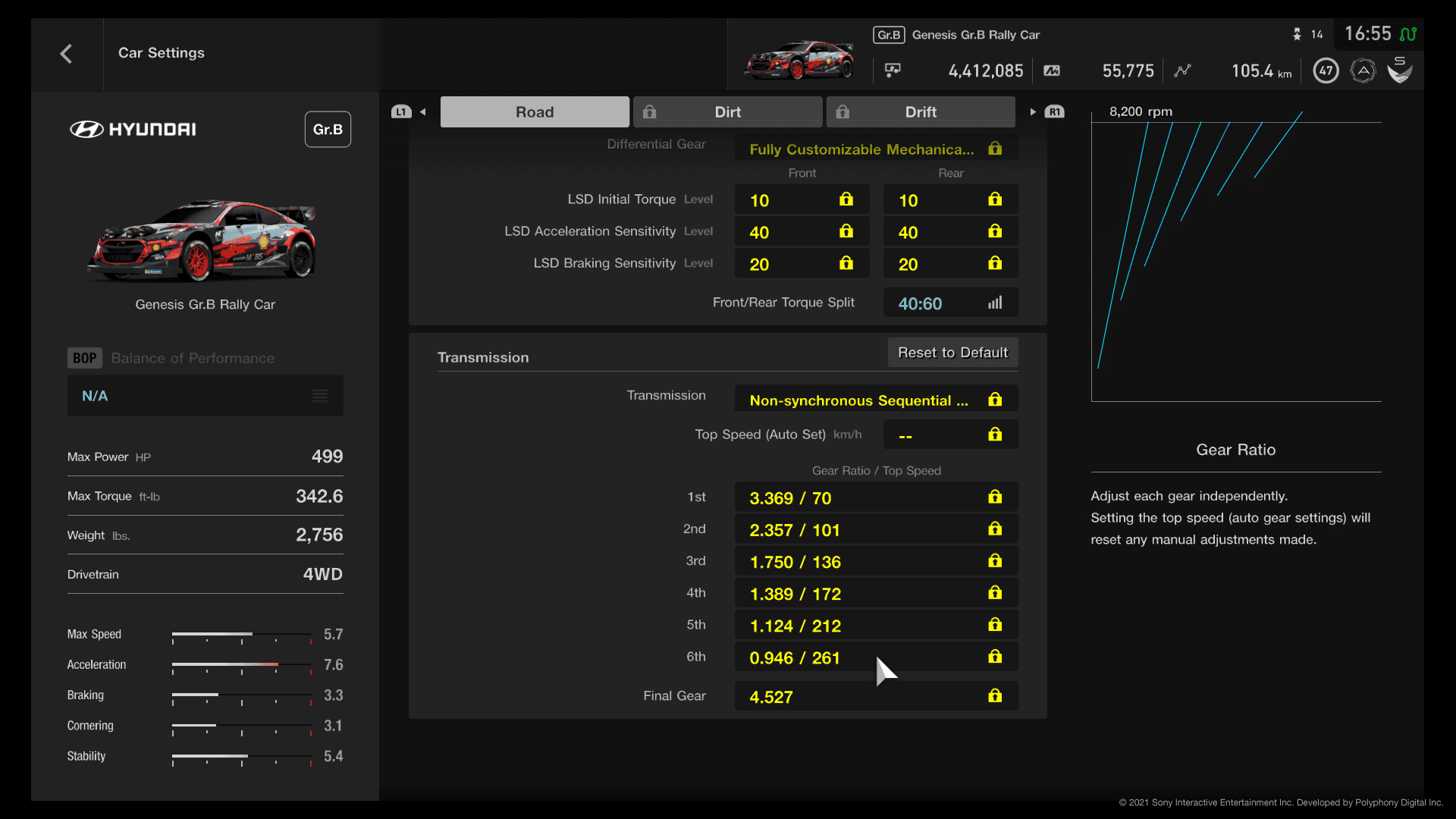Go back with the left chevron arrow
Image resolution: width=1456 pixels, height=819 pixels.
coord(66,54)
